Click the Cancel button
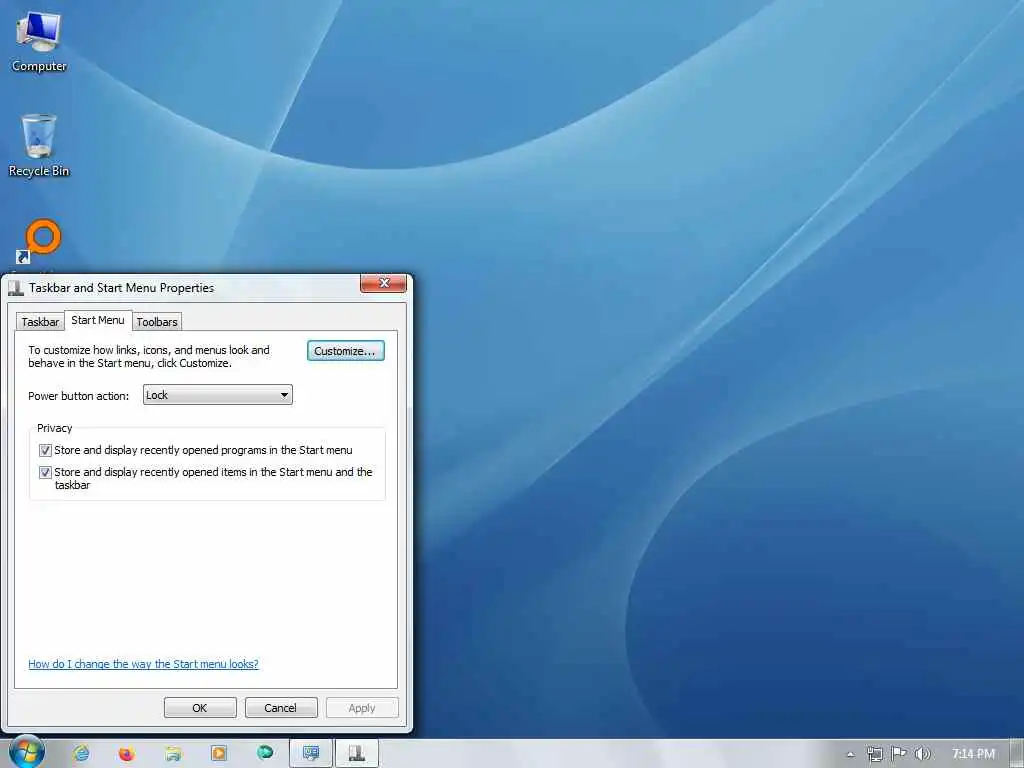This screenshot has width=1024, height=768. (281, 708)
